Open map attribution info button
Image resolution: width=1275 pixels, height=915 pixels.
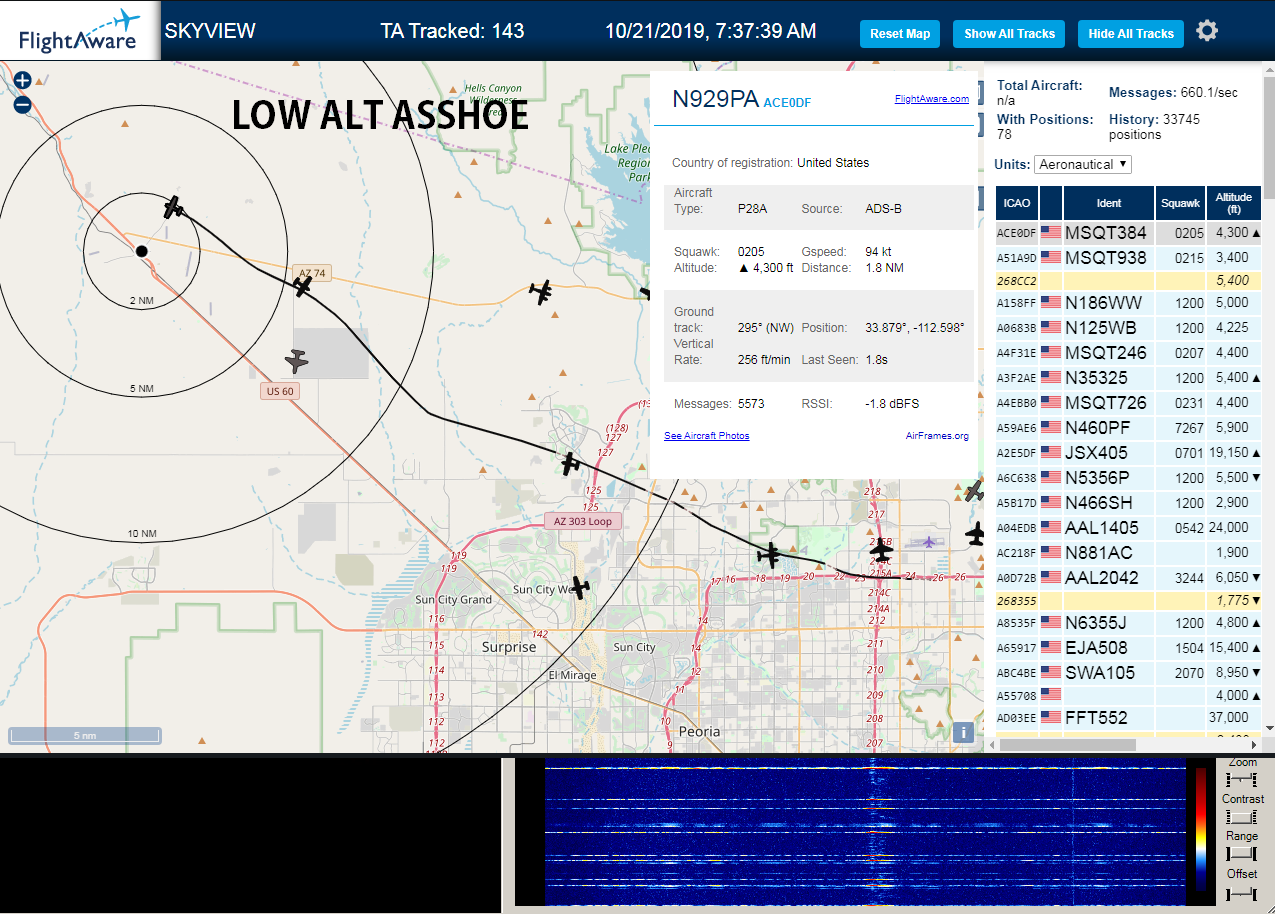(x=963, y=732)
